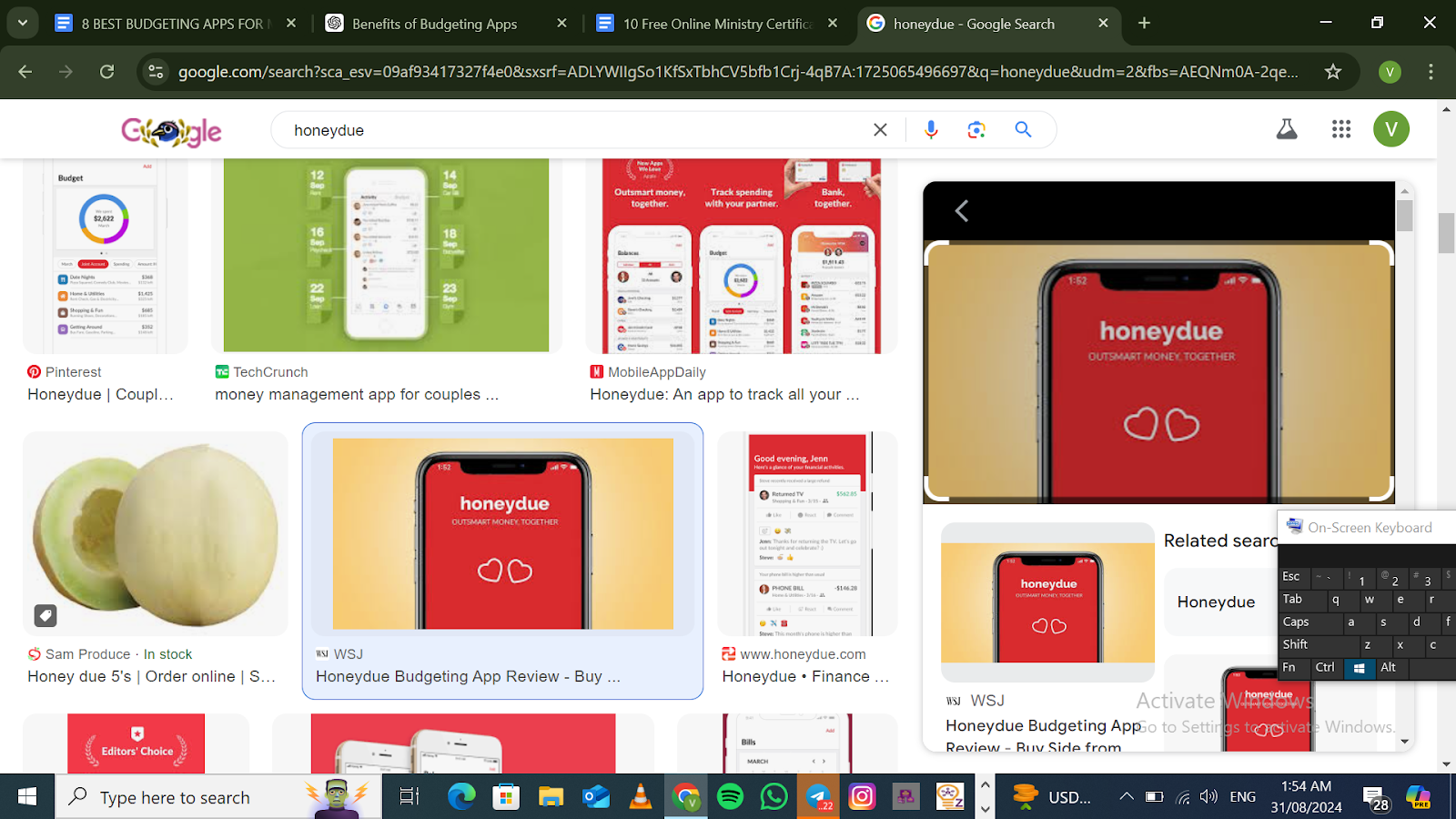The width and height of the screenshot is (1456, 819).
Task: Open volume control in system tray
Action: pyautogui.click(x=1208, y=797)
